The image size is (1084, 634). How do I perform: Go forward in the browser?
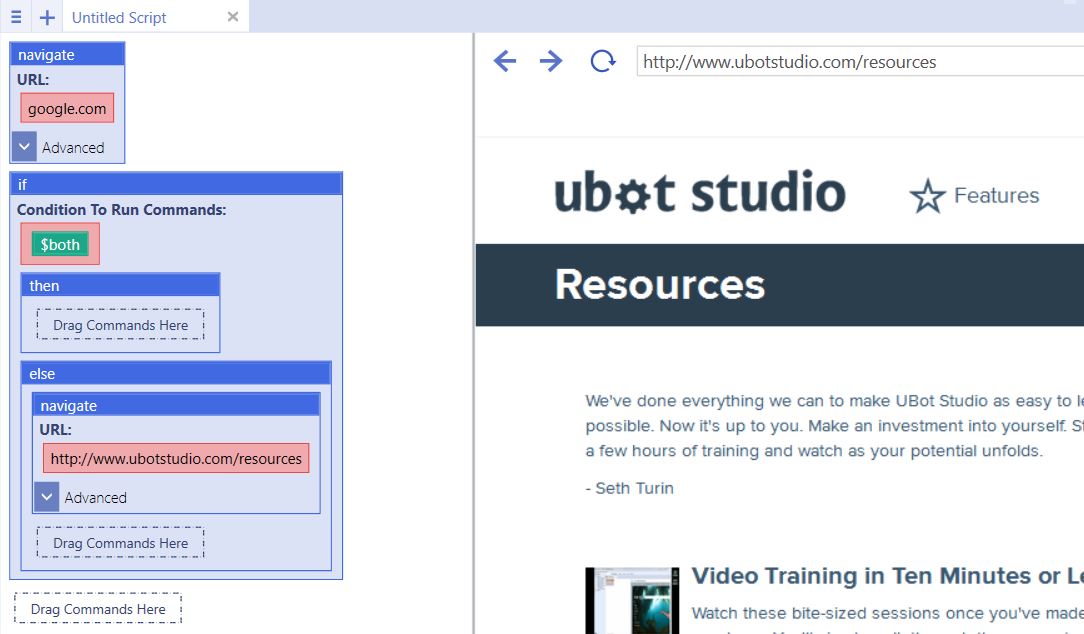(551, 61)
